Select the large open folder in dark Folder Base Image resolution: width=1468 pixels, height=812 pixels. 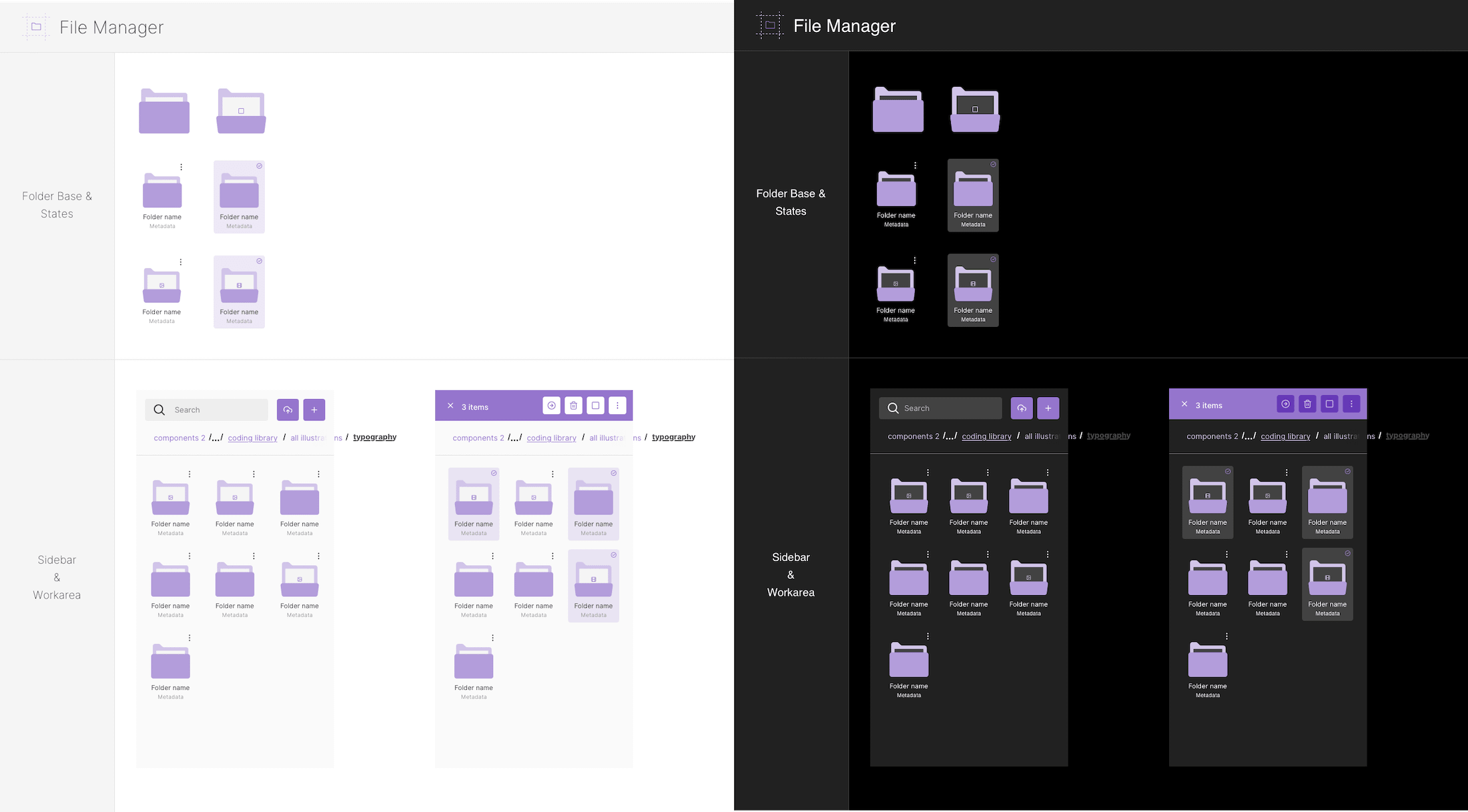[x=975, y=109]
